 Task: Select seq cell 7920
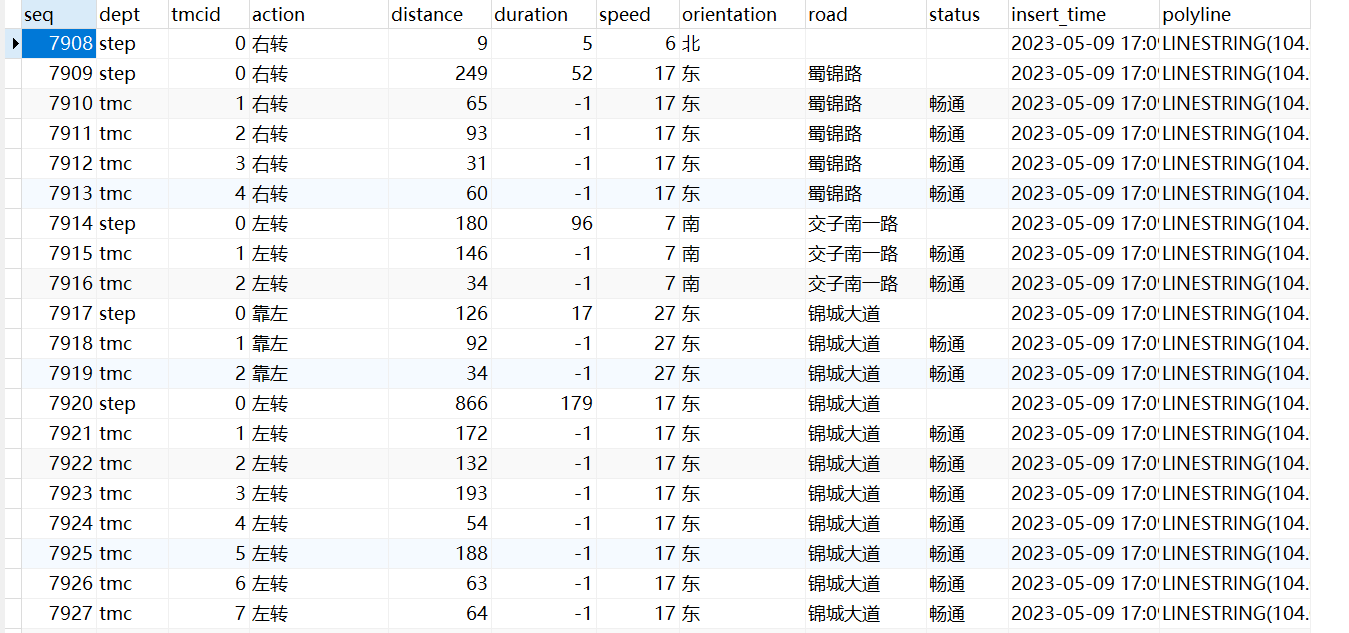point(59,404)
